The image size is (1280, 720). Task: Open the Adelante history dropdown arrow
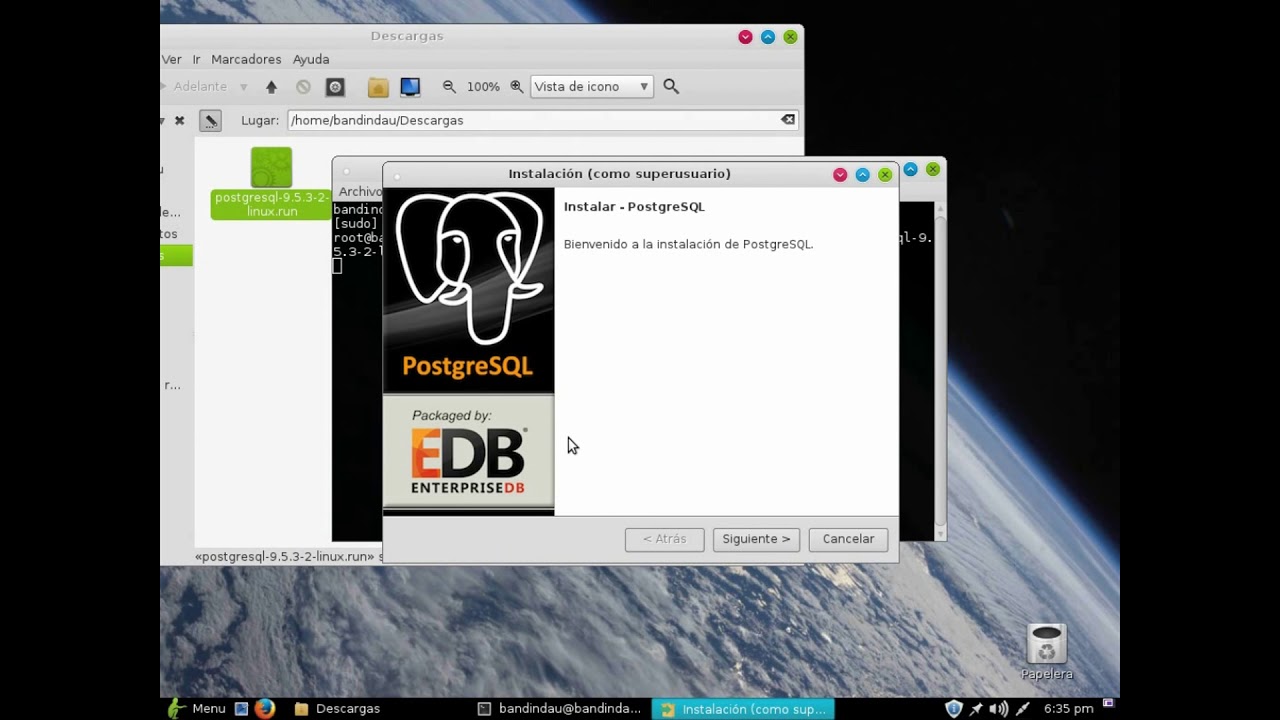coord(243,87)
